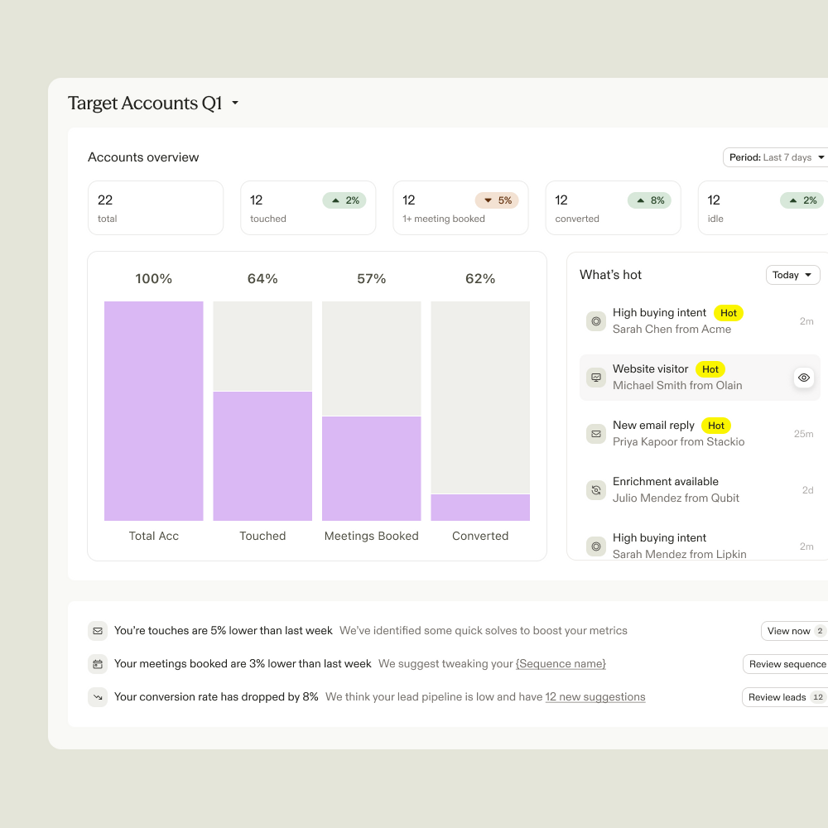Viewport: 828px width, 828px height.
Task: Click the calendar icon beside meetings booked alert
Action: (x=98, y=664)
